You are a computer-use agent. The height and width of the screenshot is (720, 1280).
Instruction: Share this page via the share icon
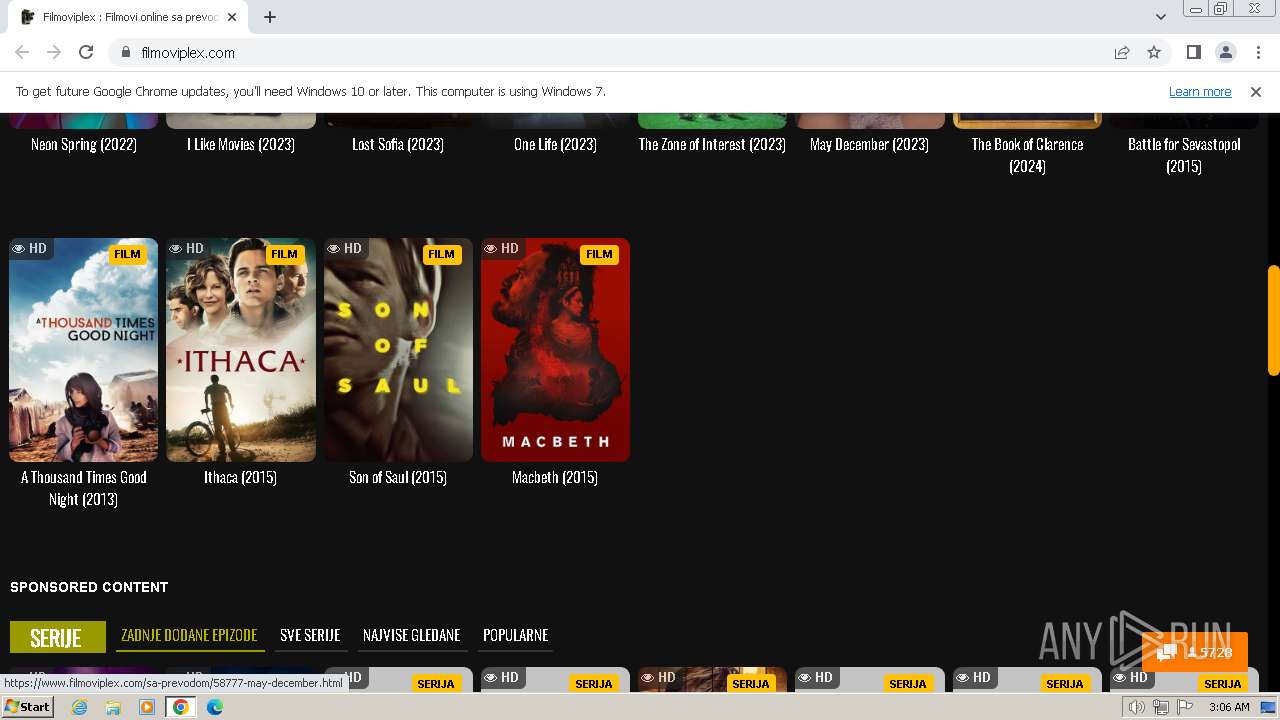(x=1122, y=52)
